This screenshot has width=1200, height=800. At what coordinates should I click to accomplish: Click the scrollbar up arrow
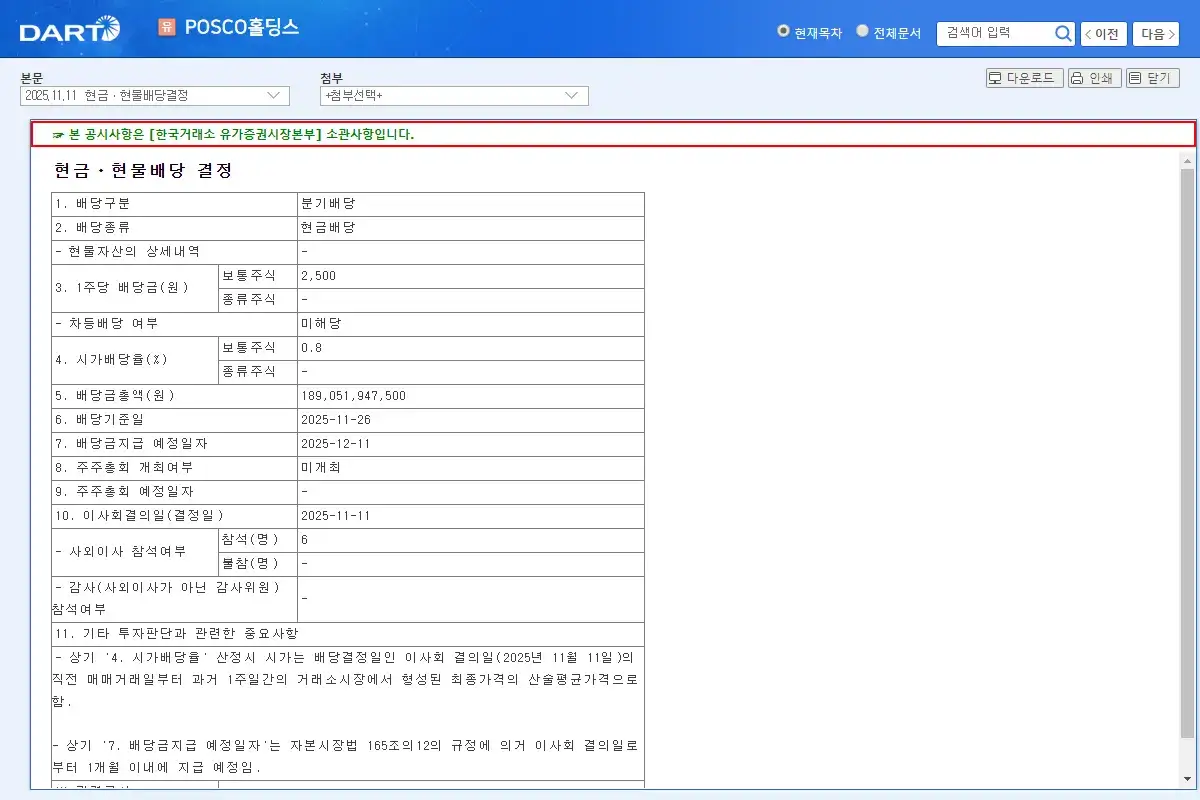click(1188, 160)
